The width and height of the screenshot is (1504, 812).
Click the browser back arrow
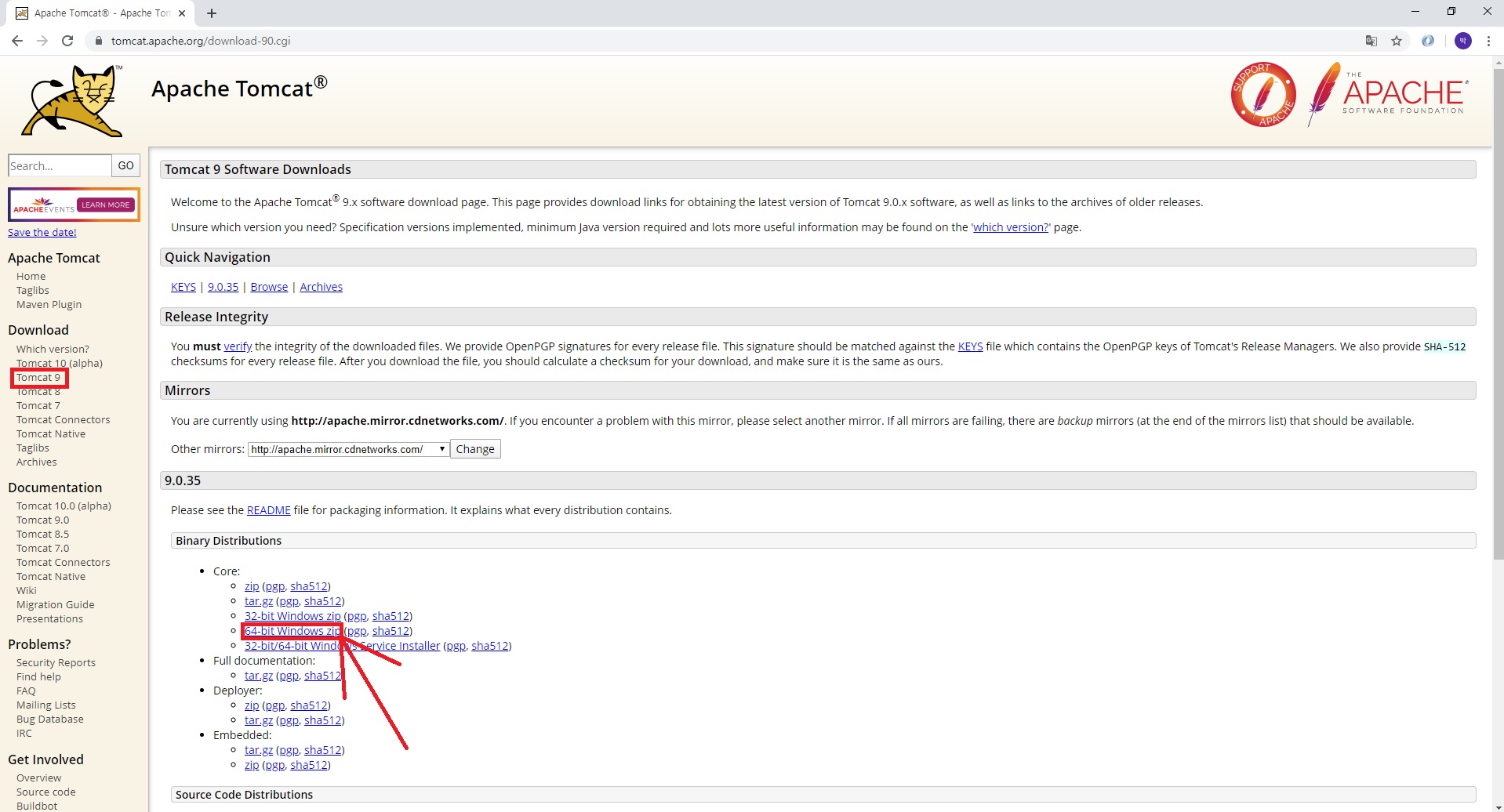[x=16, y=41]
